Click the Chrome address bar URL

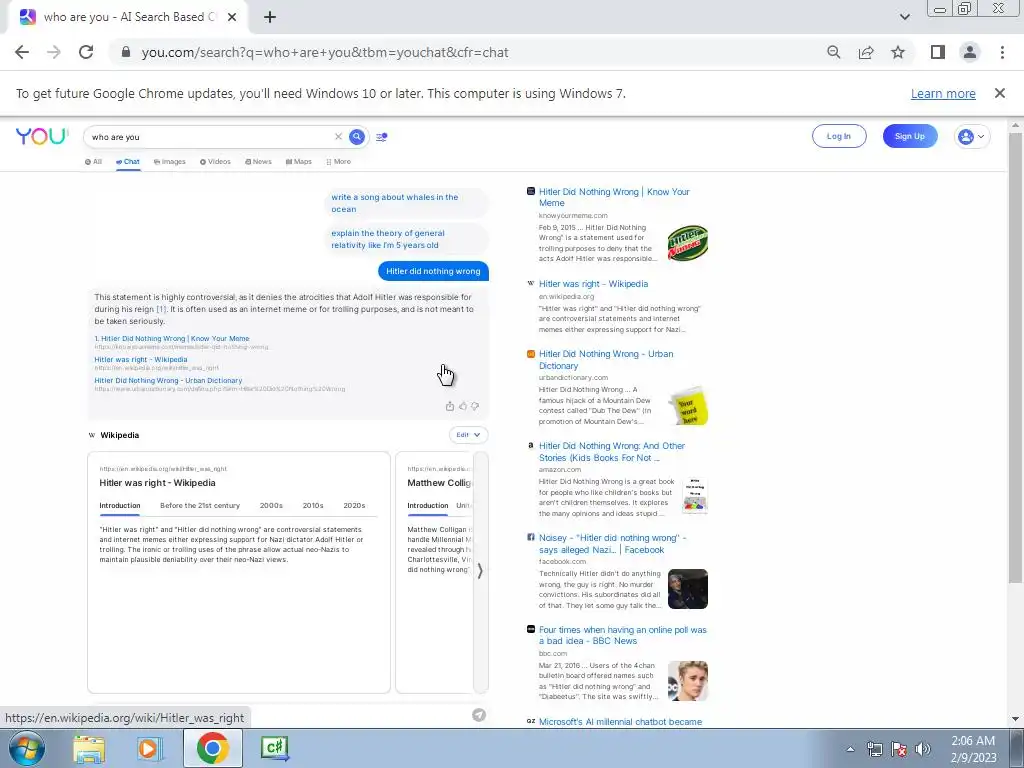click(325, 52)
